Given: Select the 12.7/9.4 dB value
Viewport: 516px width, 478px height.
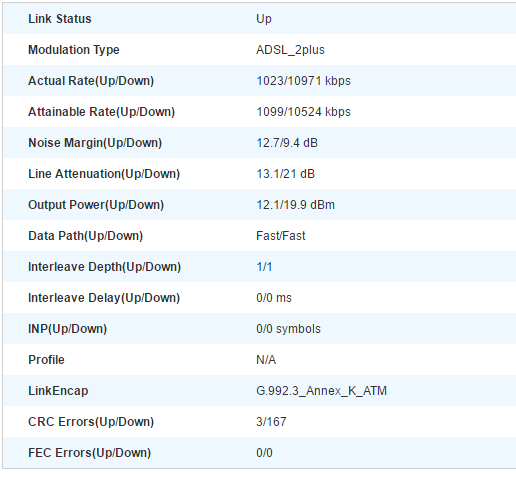Looking at the screenshot, I should click(x=287, y=143).
